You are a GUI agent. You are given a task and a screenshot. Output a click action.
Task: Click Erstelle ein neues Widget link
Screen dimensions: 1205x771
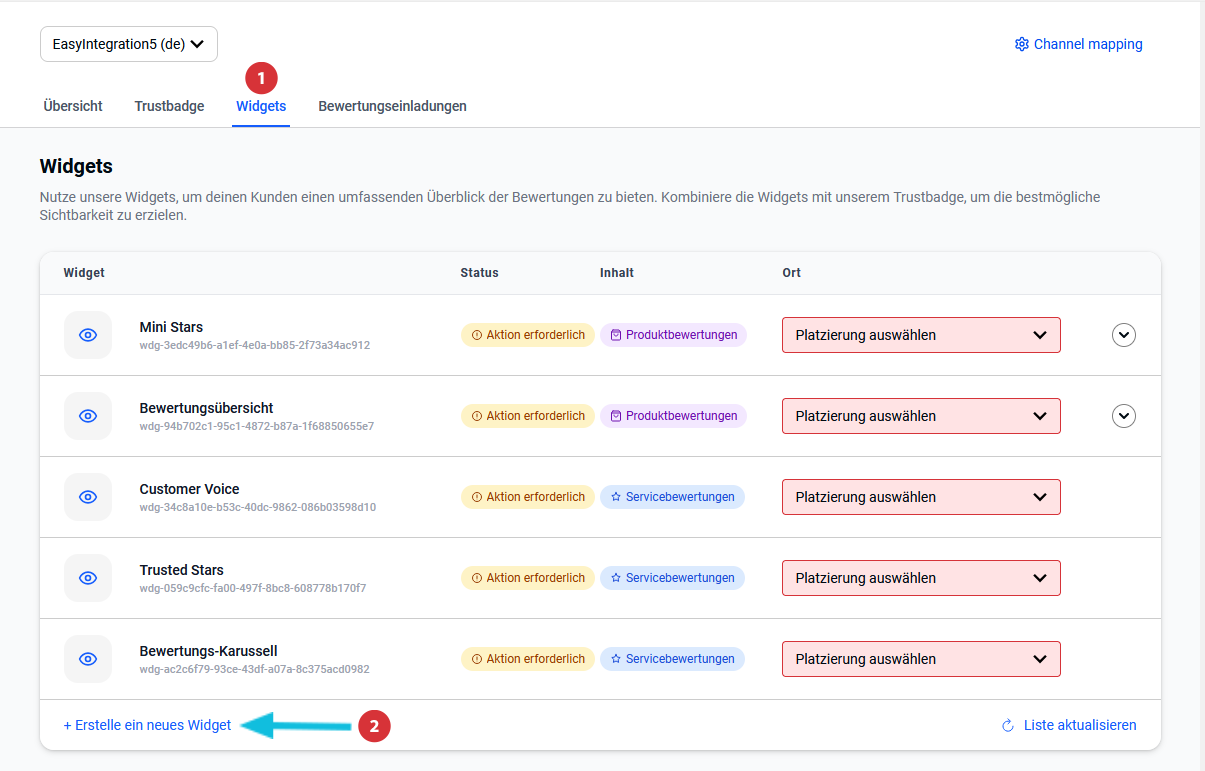(147, 725)
